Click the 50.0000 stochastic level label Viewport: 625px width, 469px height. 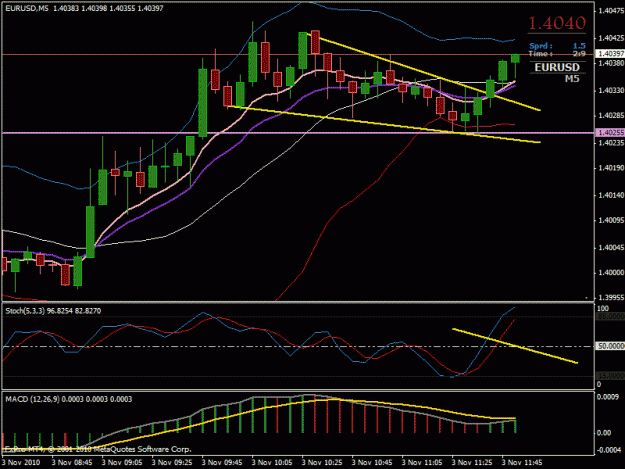click(610, 346)
